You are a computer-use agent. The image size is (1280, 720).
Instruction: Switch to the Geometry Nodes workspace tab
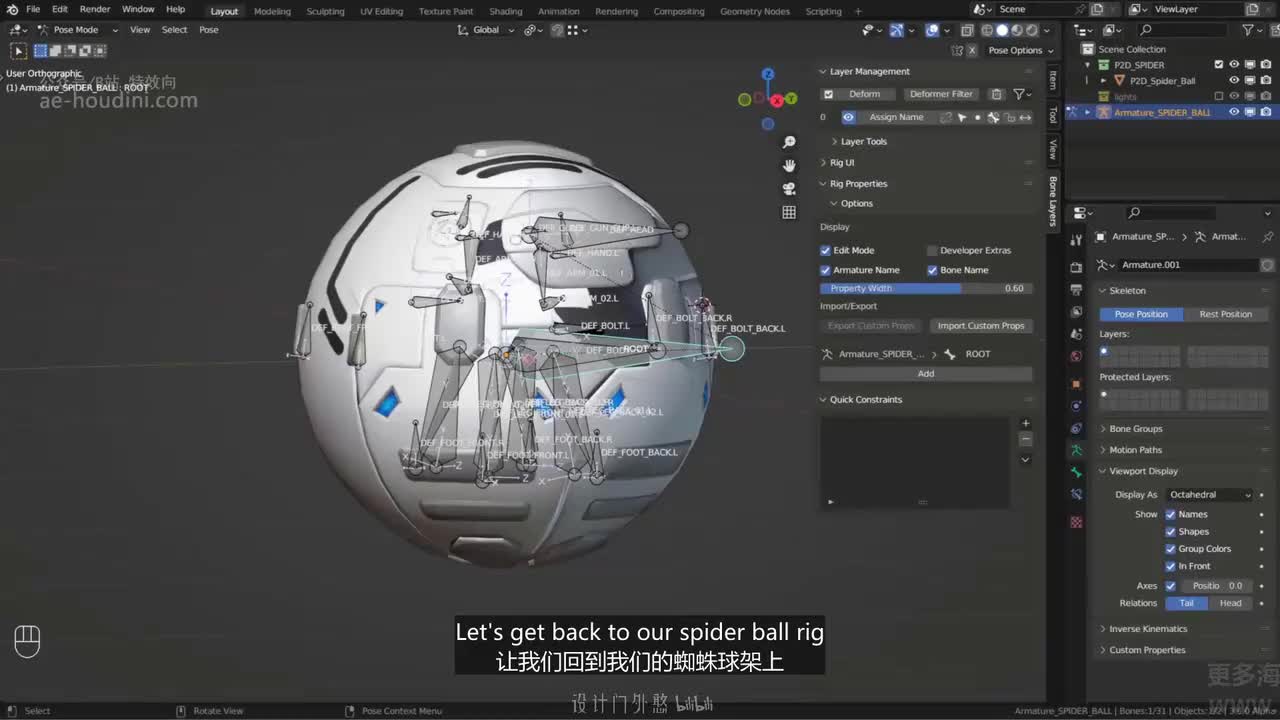tap(754, 11)
